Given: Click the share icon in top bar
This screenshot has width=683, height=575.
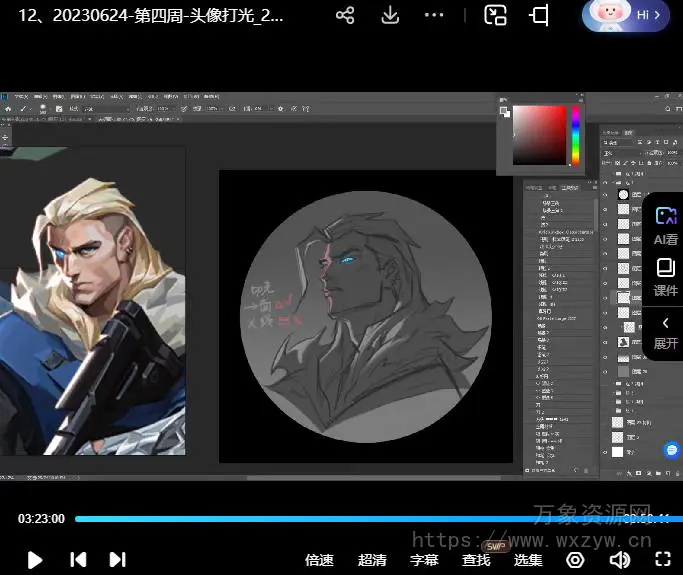Looking at the screenshot, I should [x=345, y=15].
